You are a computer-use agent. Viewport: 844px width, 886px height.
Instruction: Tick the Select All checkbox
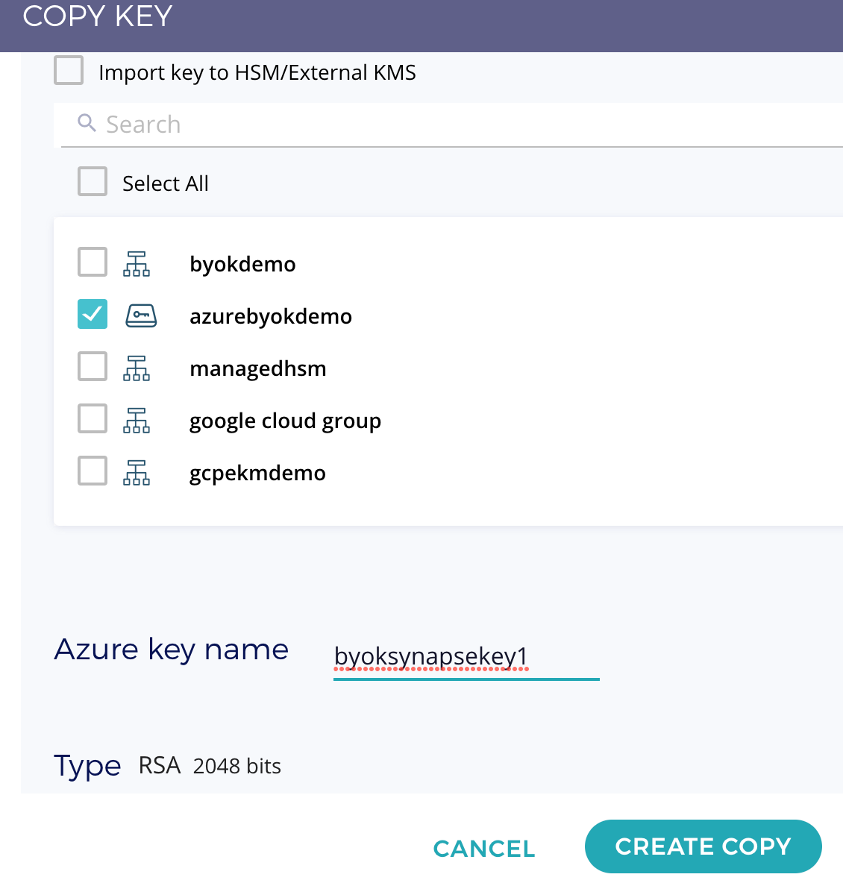point(93,181)
